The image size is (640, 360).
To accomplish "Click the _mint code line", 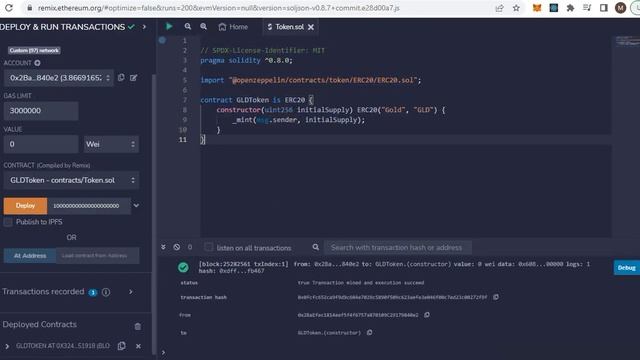I will (299, 120).
